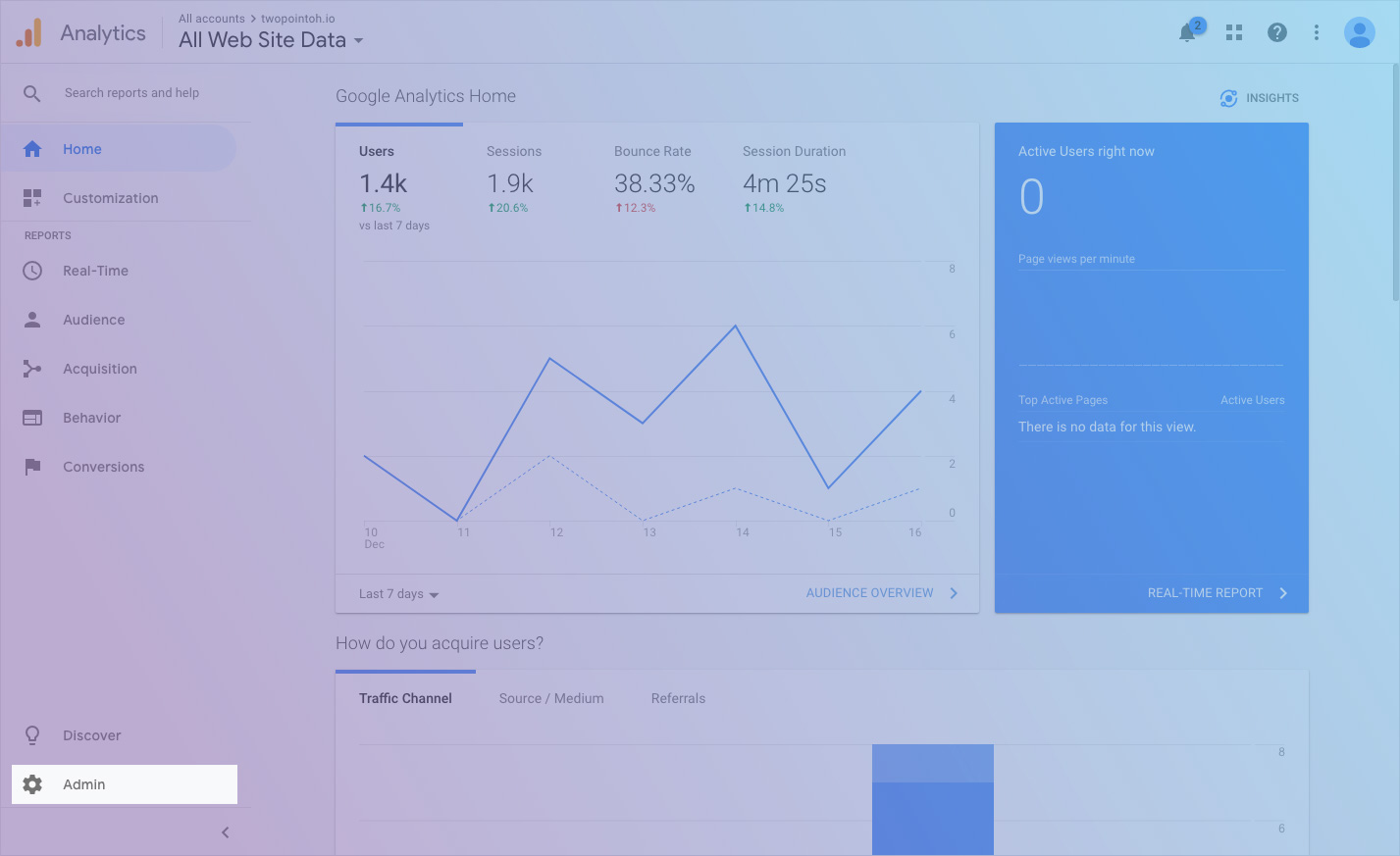Image resolution: width=1400 pixels, height=856 pixels.
Task: Click the Home house icon
Action: tap(32, 149)
